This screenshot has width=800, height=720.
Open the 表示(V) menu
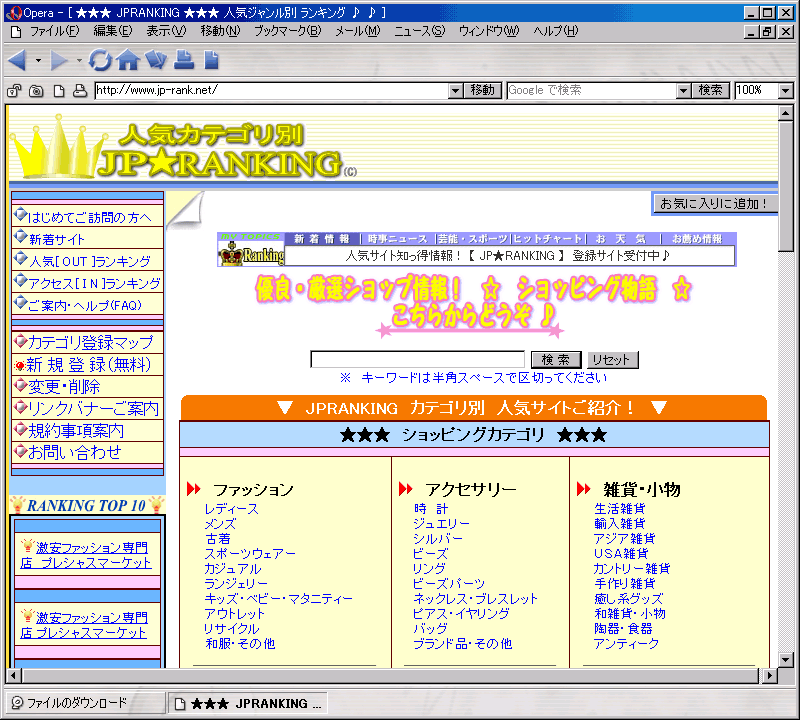pyautogui.click(x=166, y=32)
